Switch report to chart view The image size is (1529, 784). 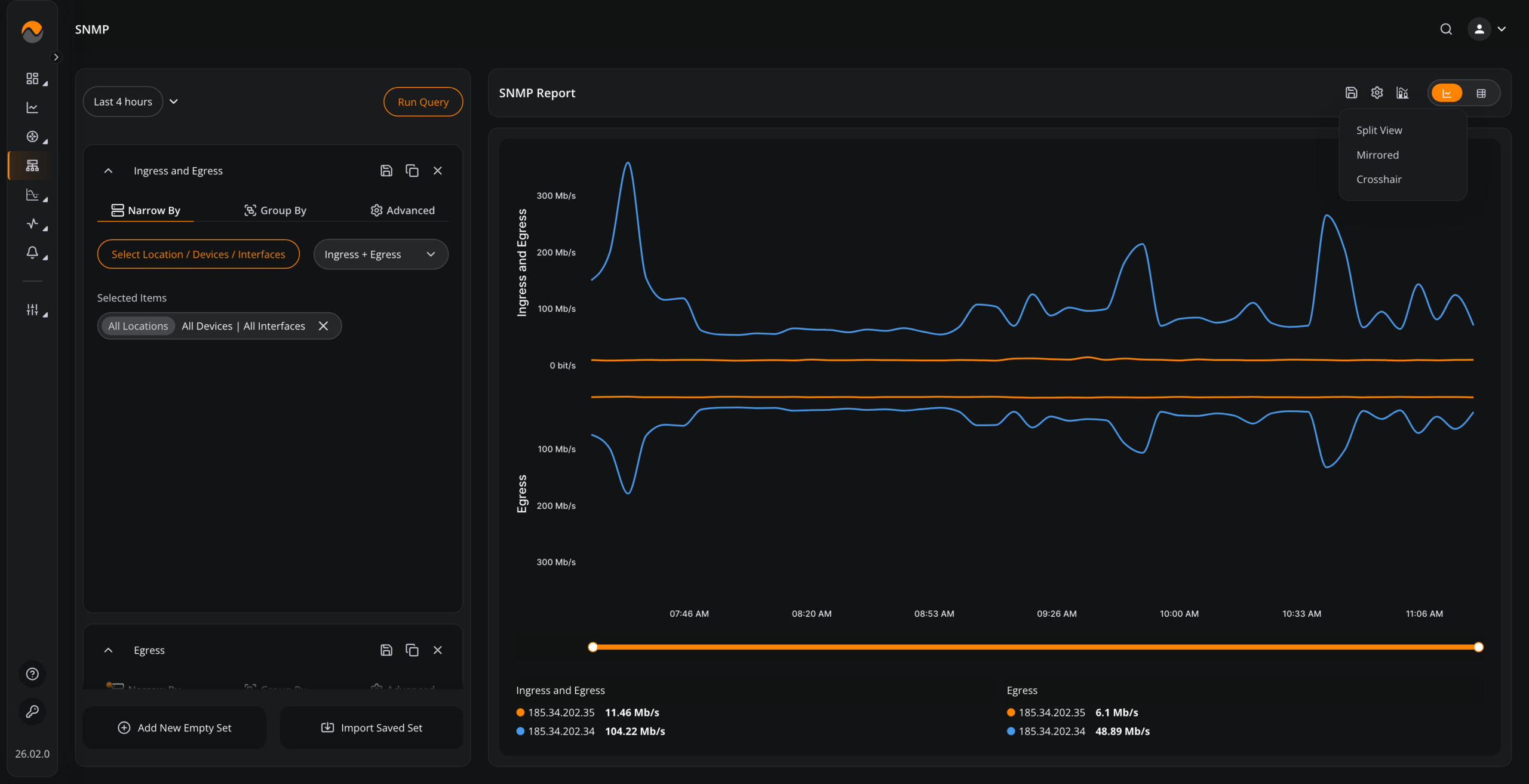(x=1447, y=93)
